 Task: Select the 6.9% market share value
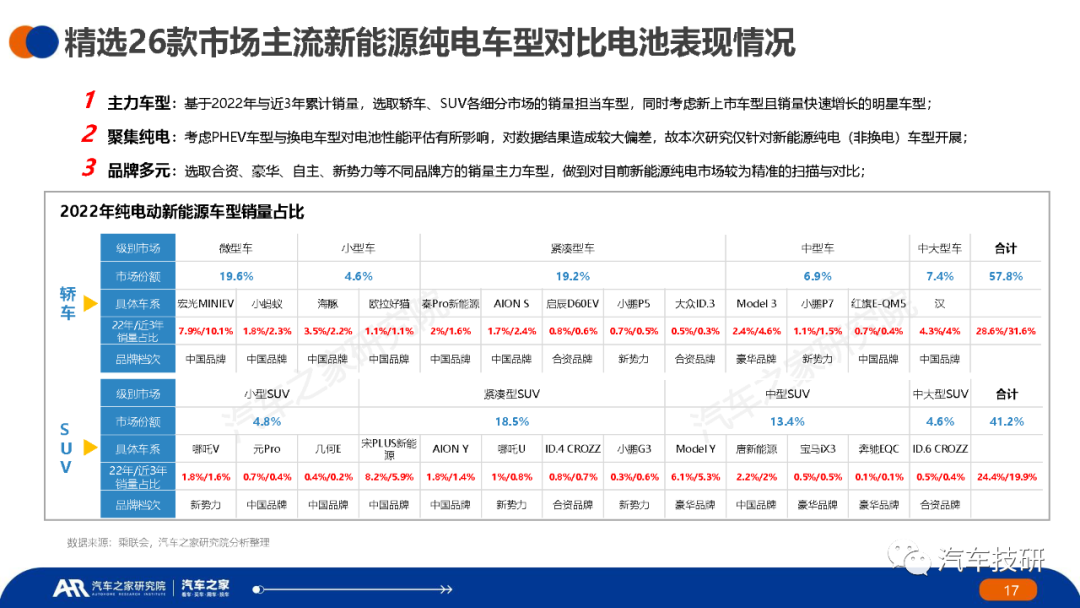[x=818, y=276]
